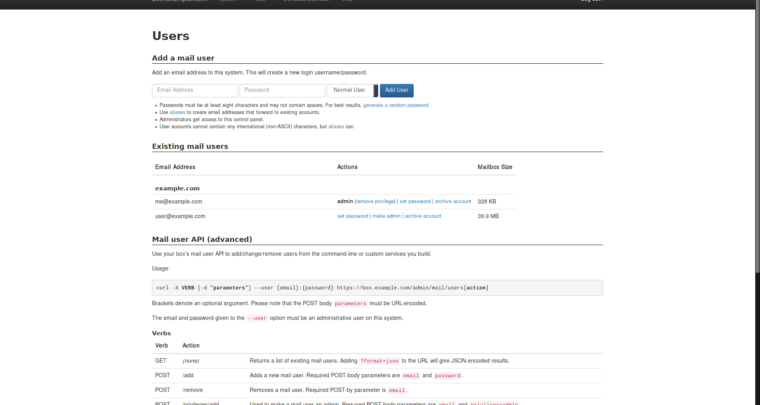Click the Actions column header
The width and height of the screenshot is (760, 405).
[x=347, y=166]
